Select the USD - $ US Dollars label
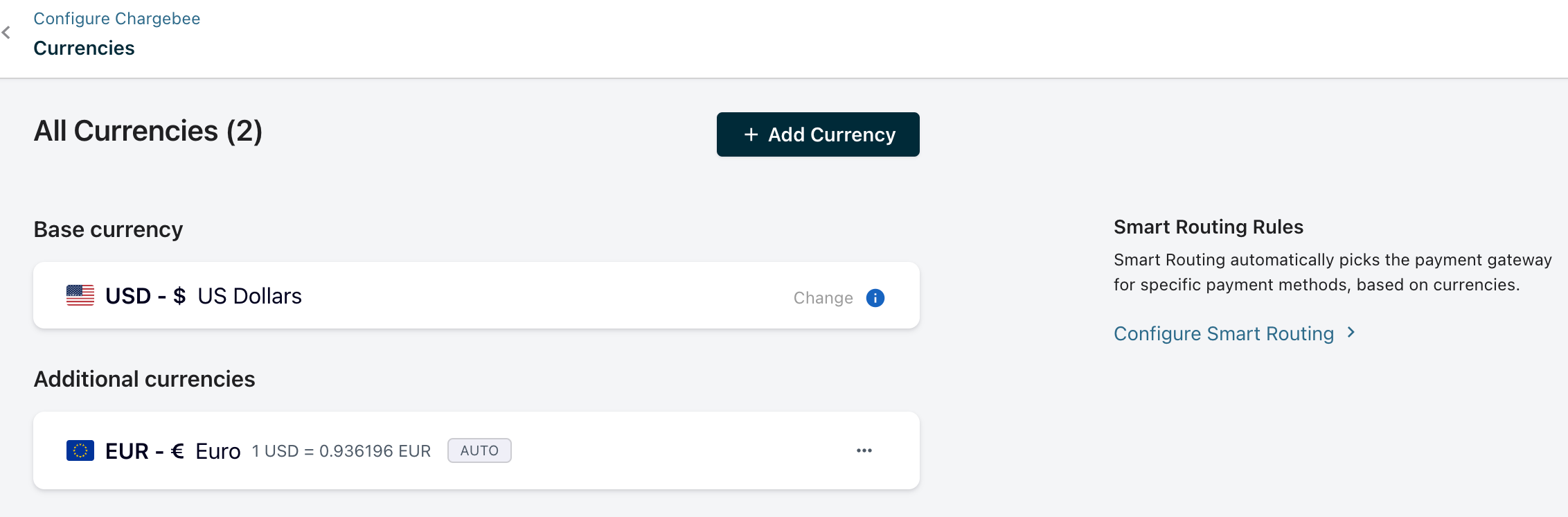This screenshot has width=1568, height=517. pos(203,297)
